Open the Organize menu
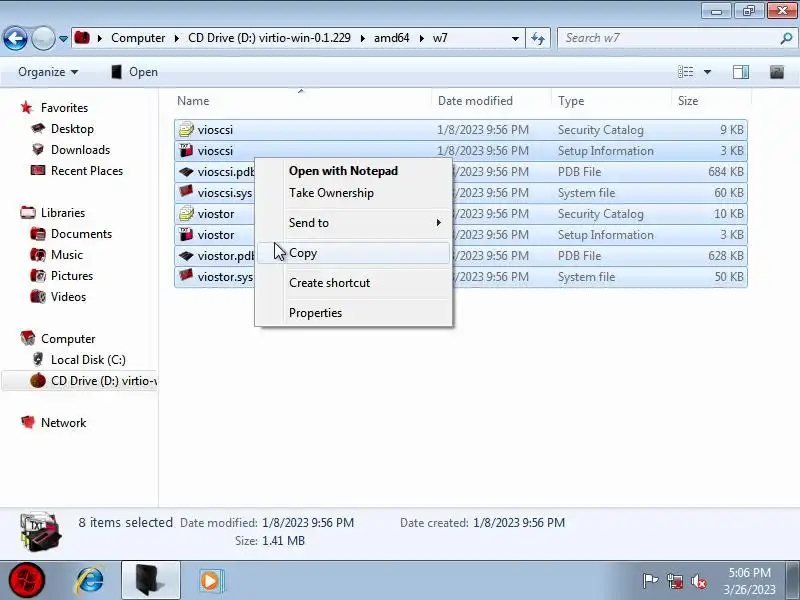Viewport: 800px width, 600px height. [x=48, y=72]
